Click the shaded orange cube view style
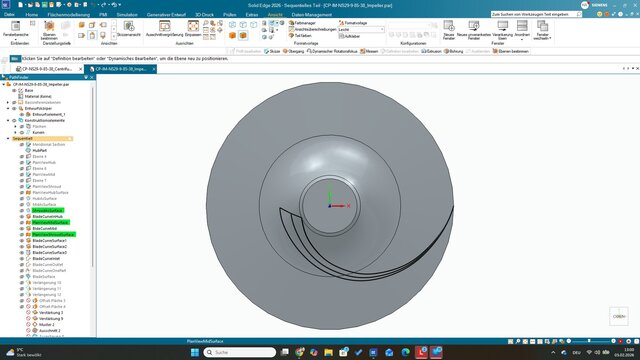Screen dimensions: 640x360 point(232,36)
